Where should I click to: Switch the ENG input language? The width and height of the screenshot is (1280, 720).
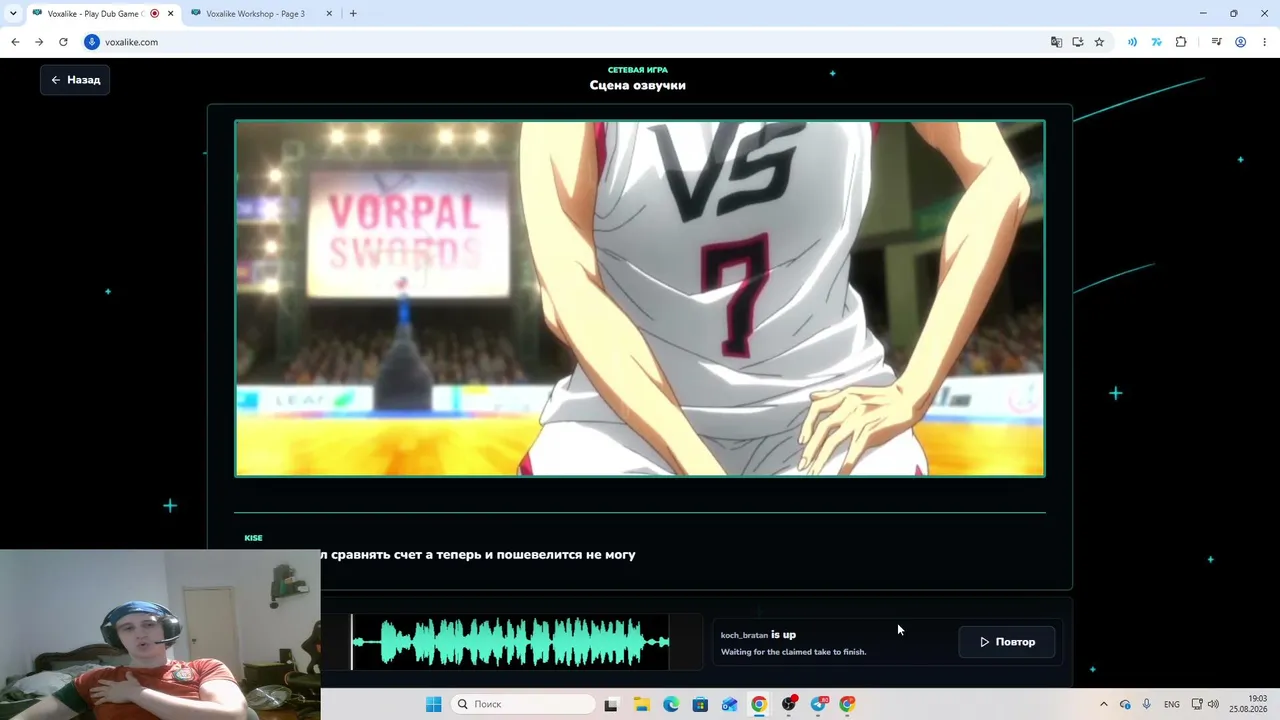pos(1172,704)
